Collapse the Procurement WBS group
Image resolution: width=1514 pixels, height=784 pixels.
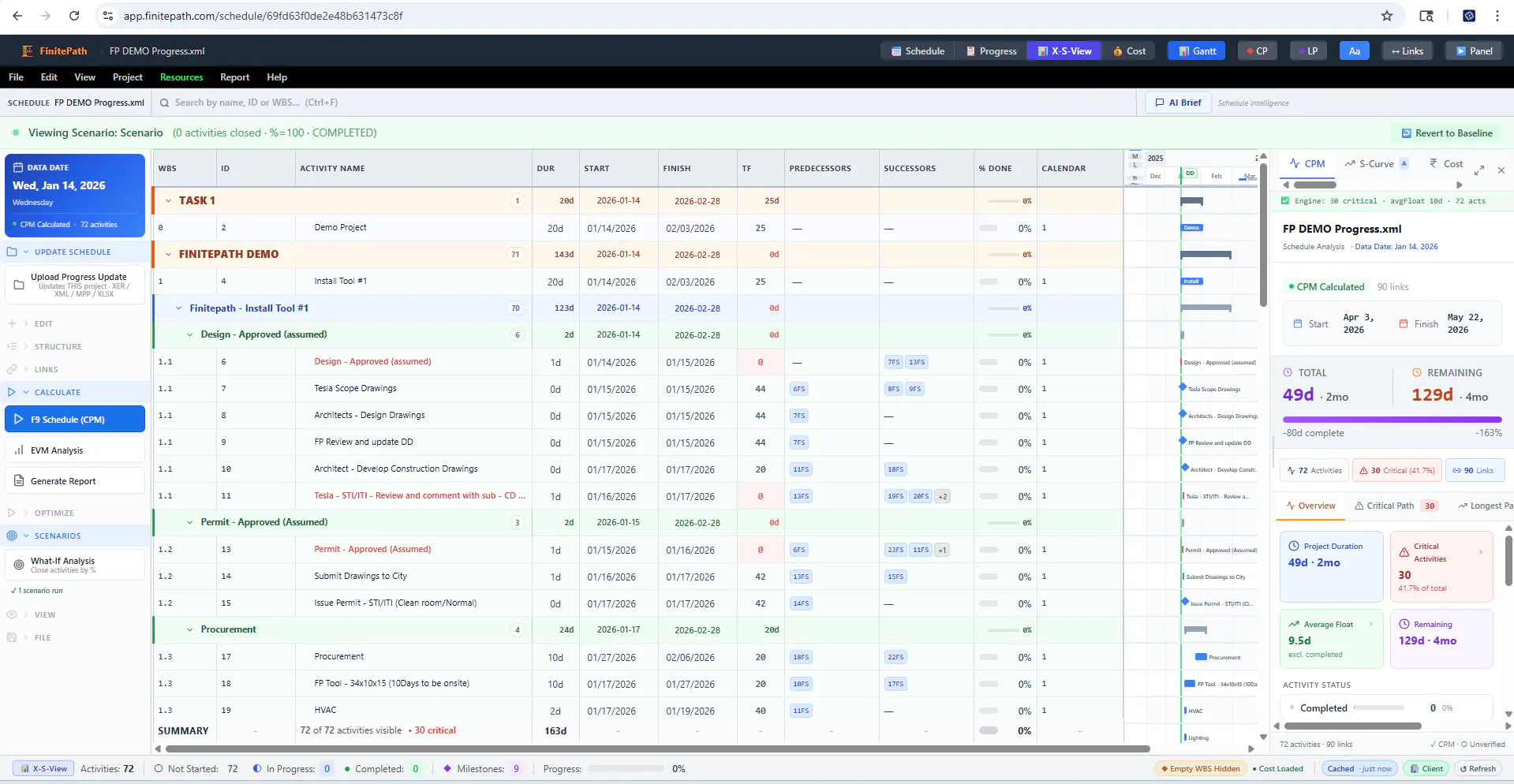190,630
